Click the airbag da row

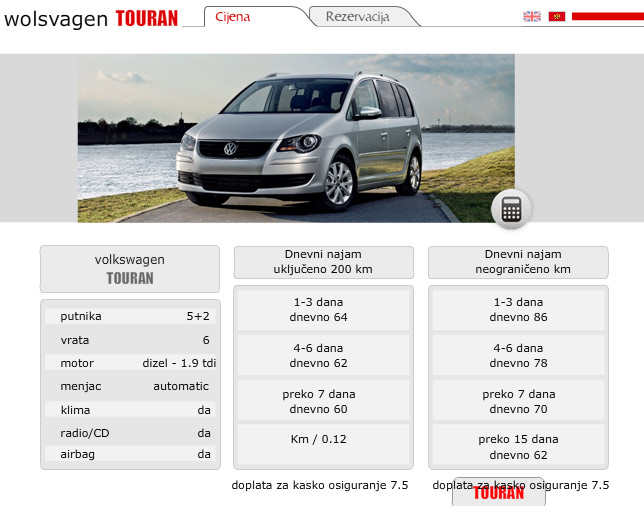pyautogui.click(x=131, y=454)
